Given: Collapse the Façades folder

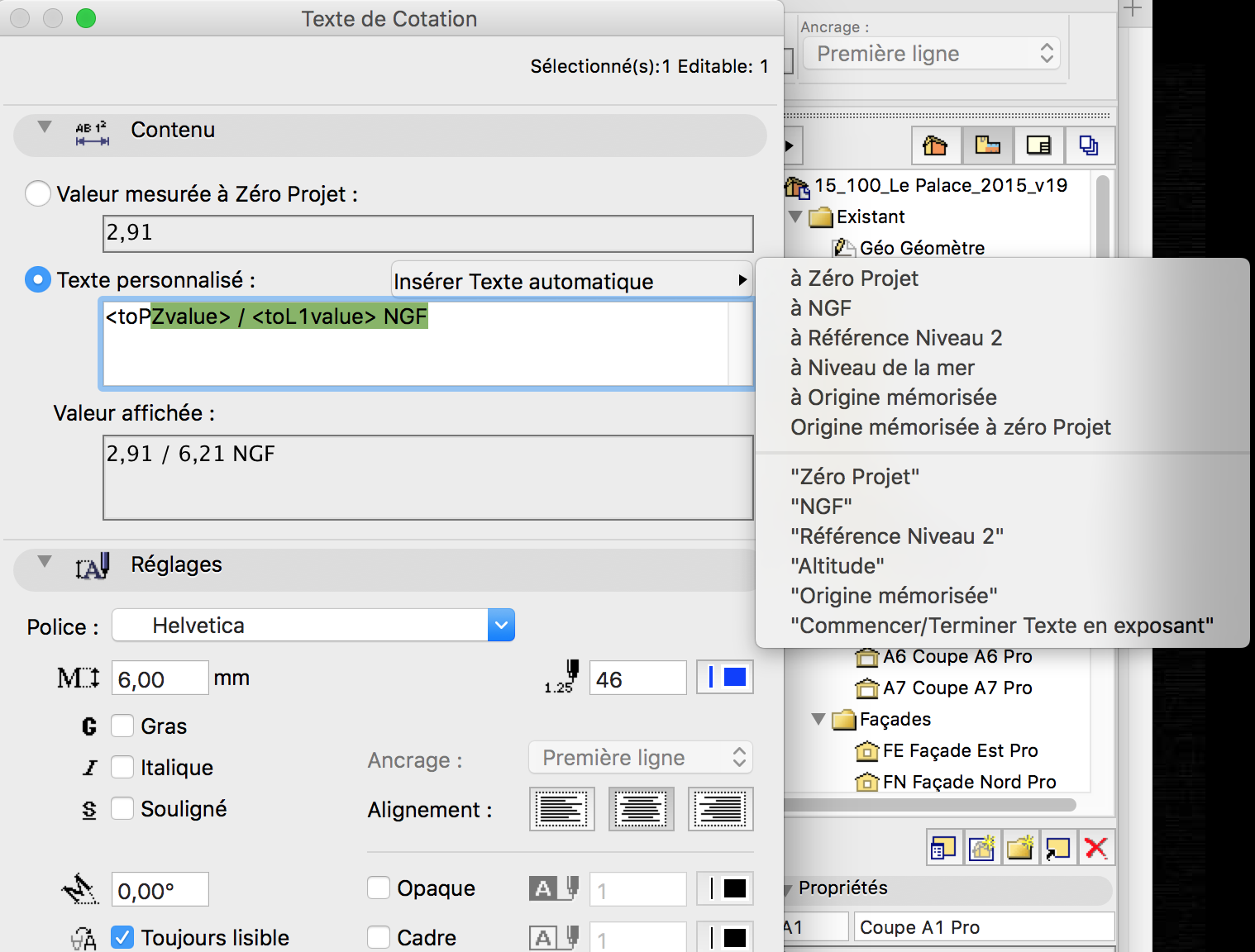Looking at the screenshot, I should pyautogui.click(x=818, y=719).
